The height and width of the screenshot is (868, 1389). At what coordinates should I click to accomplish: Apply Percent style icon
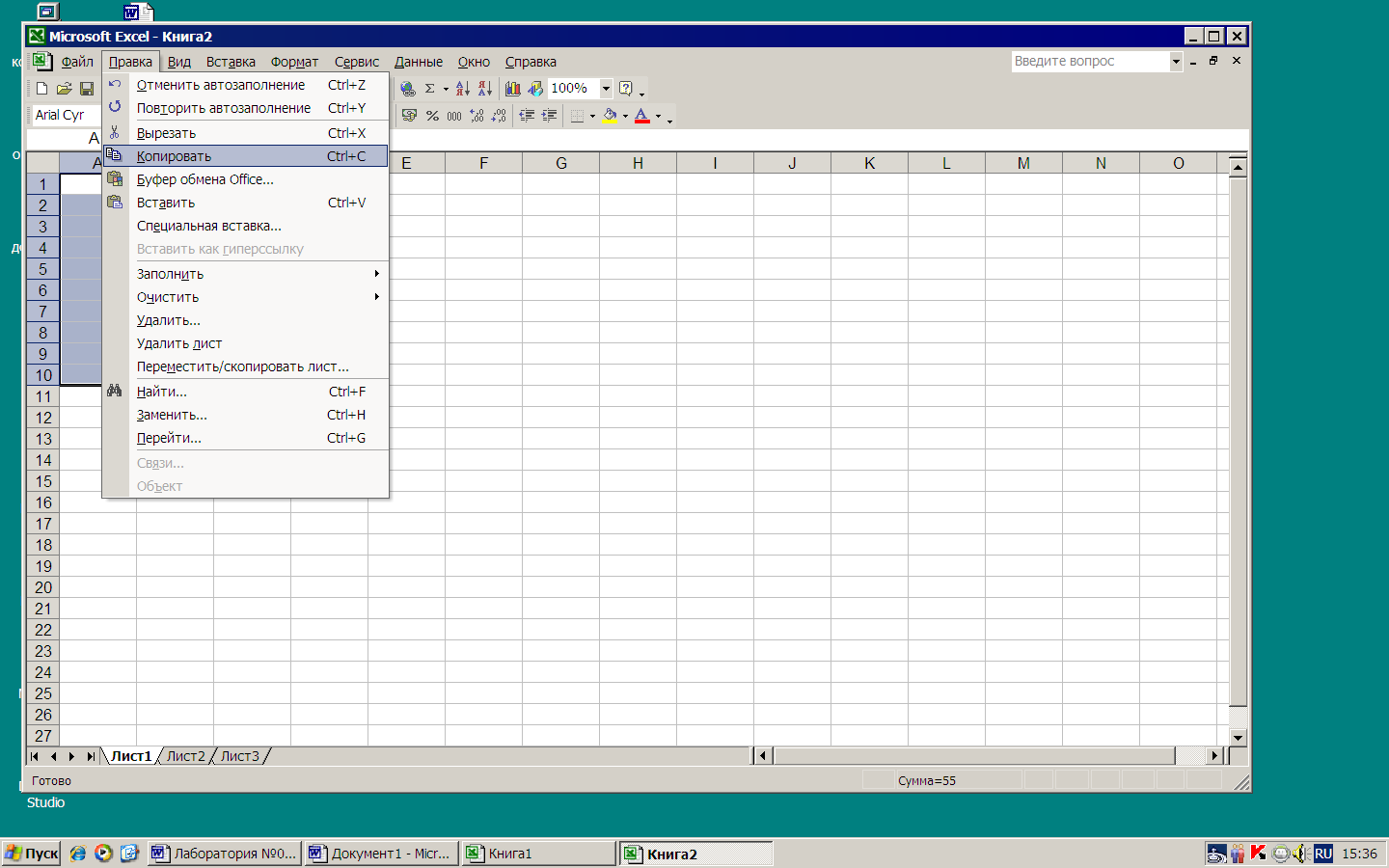point(432,116)
